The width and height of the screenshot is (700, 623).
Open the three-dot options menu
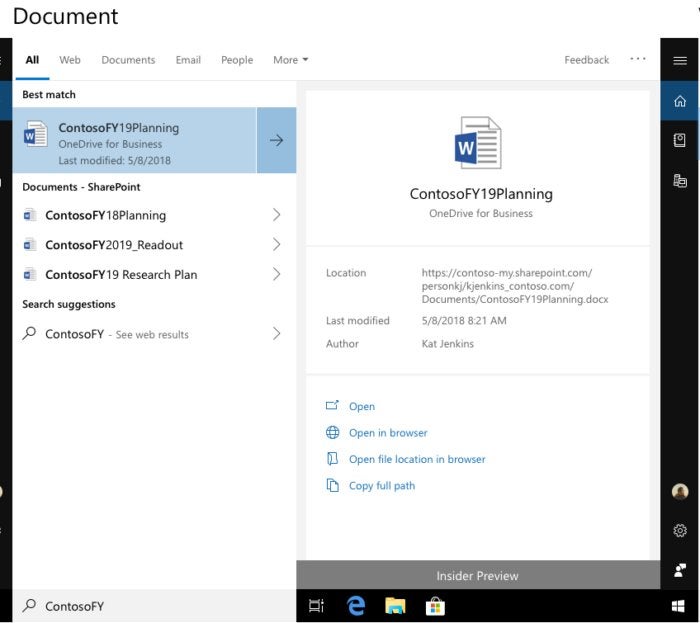point(638,59)
